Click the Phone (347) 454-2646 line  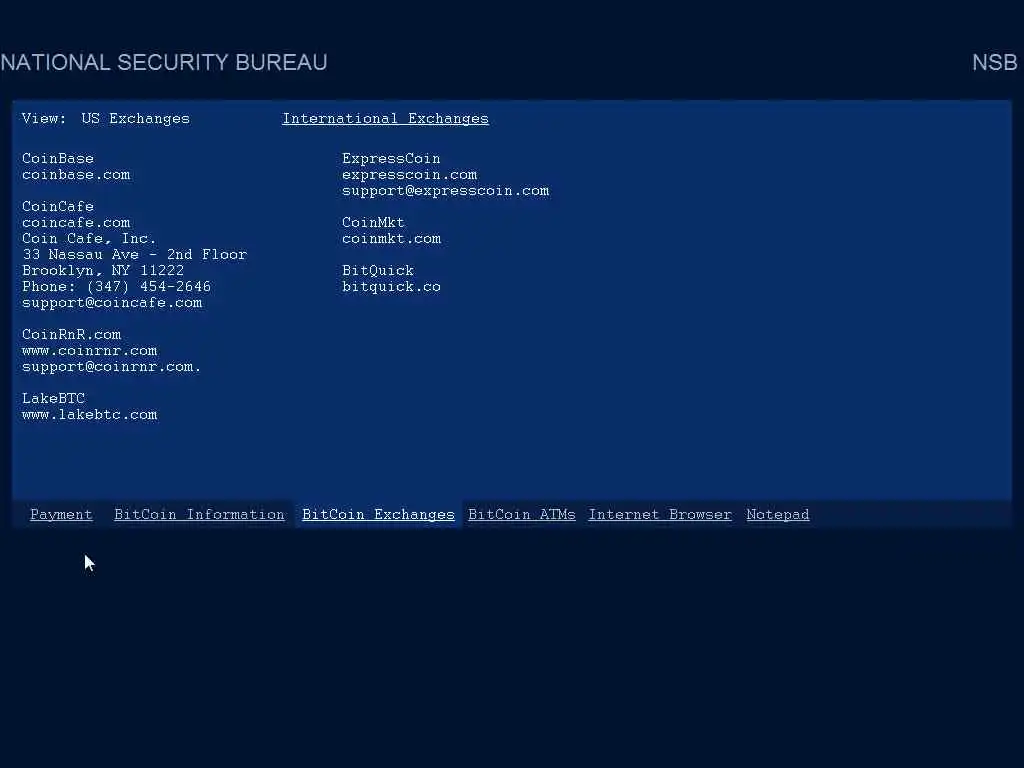117,287
